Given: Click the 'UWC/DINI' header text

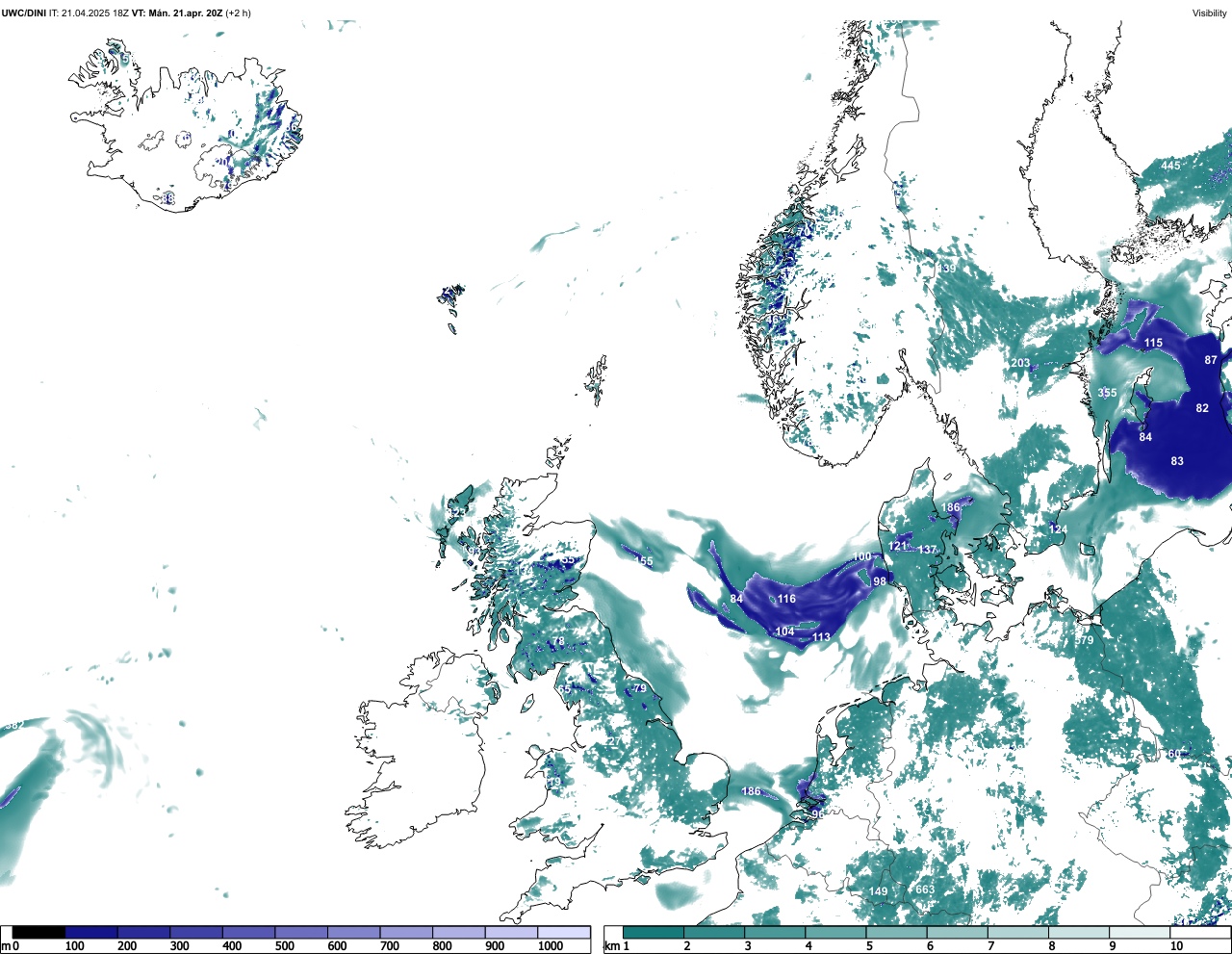Looking at the screenshot, I should 23,13.
